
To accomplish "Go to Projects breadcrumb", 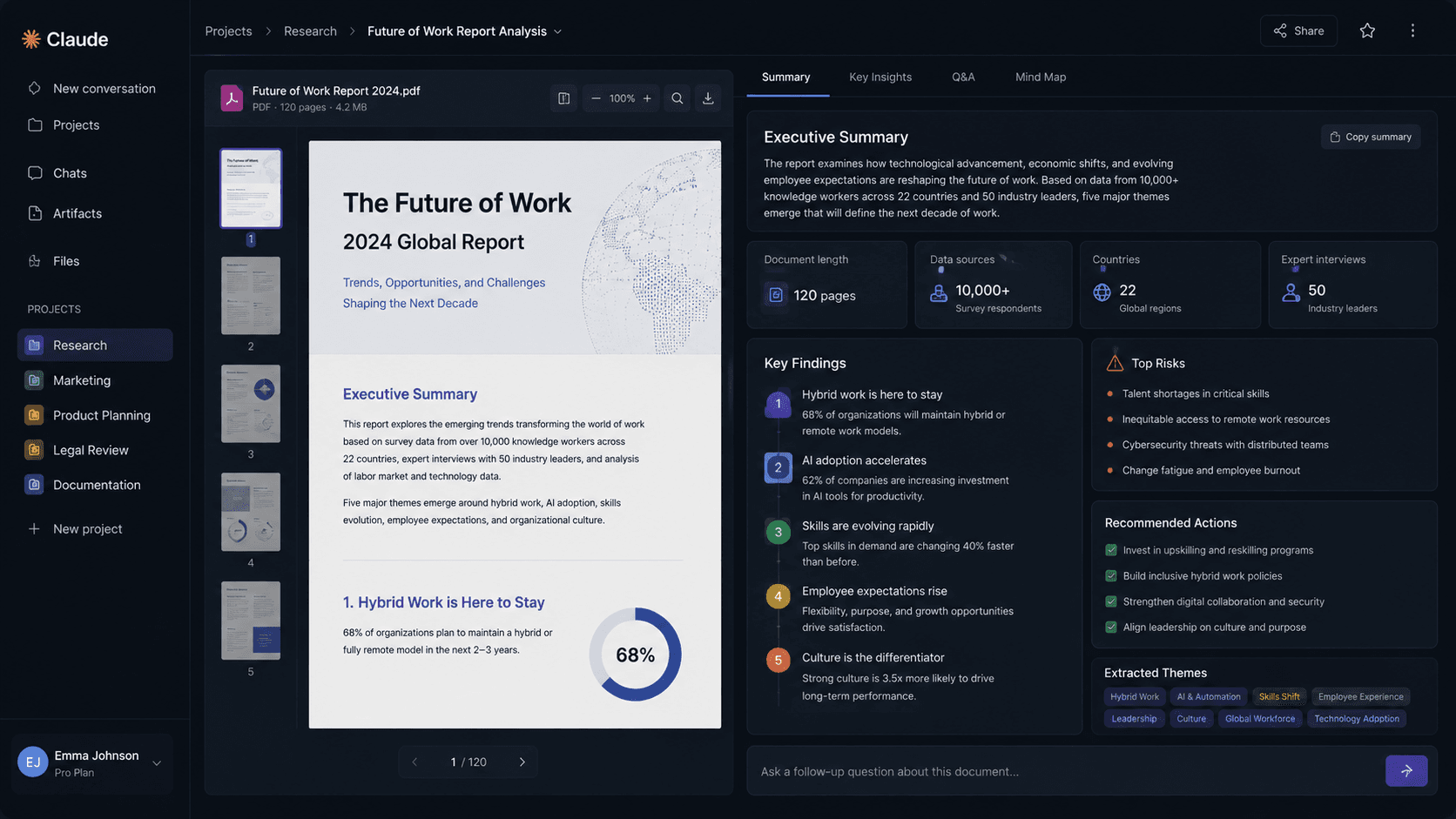I will click(228, 31).
